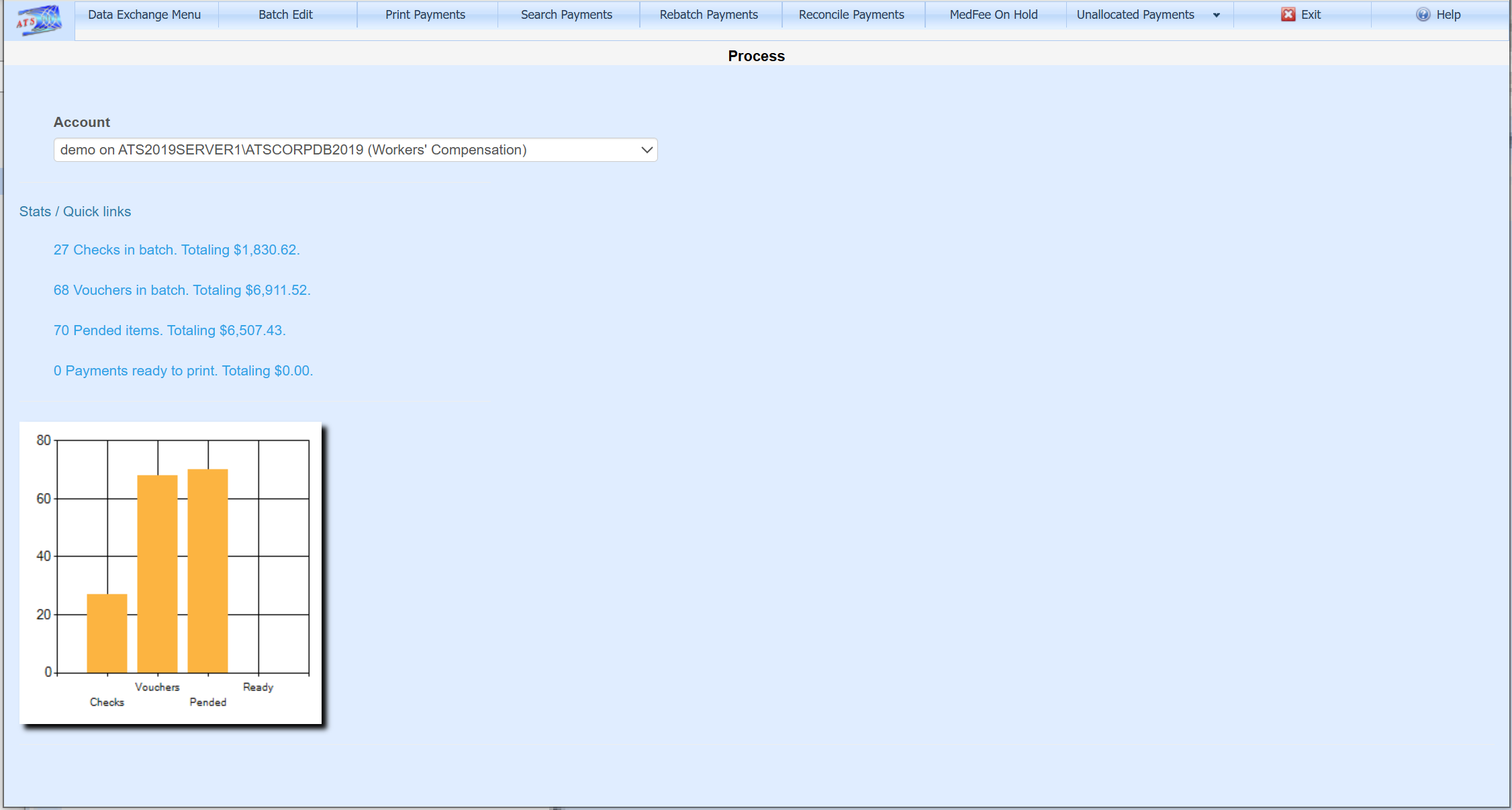Open the Batch Edit menu item
Image resolution: width=1512 pixels, height=810 pixels.
[x=285, y=15]
